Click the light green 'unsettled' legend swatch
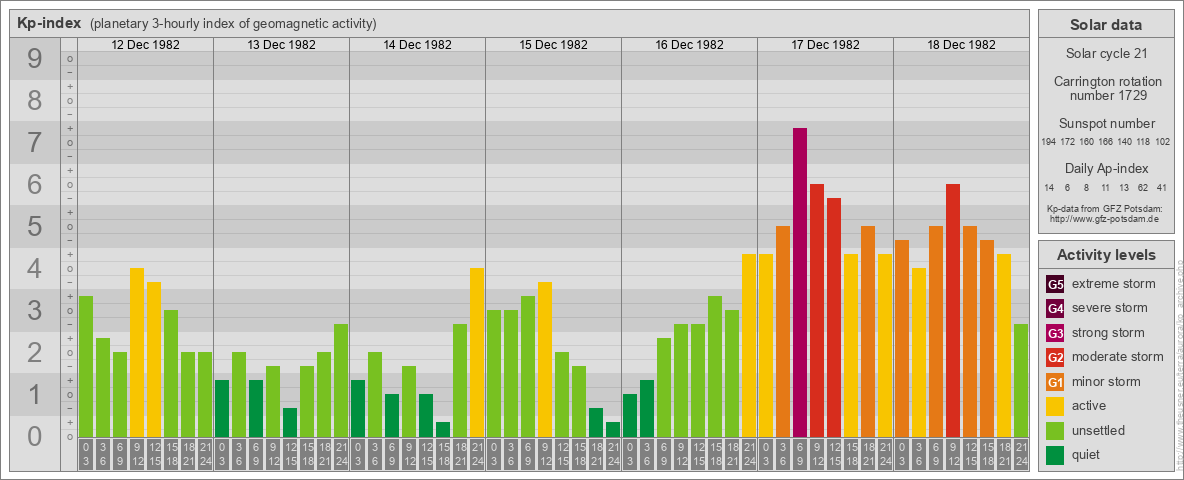 pos(1055,430)
